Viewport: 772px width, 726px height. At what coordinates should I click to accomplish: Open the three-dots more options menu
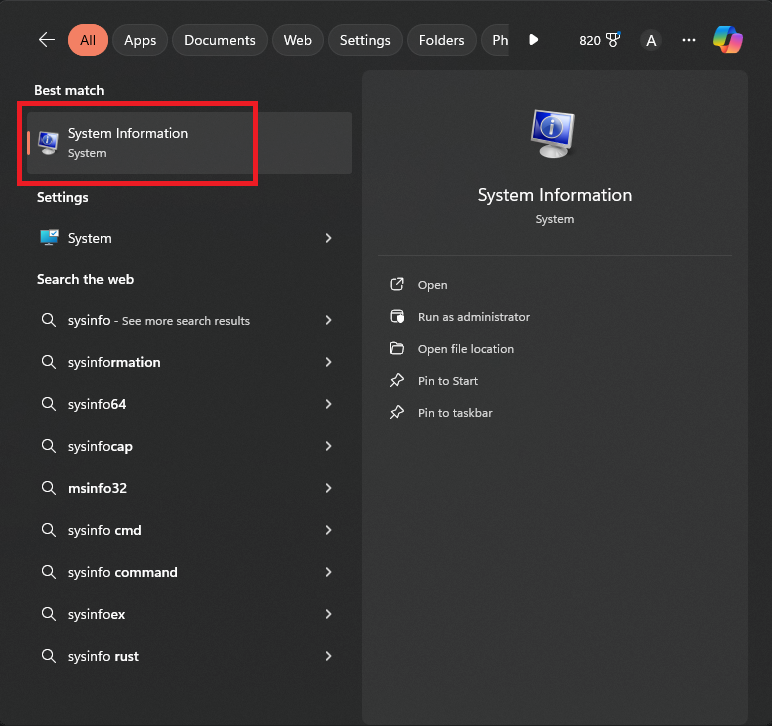(x=688, y=40)
